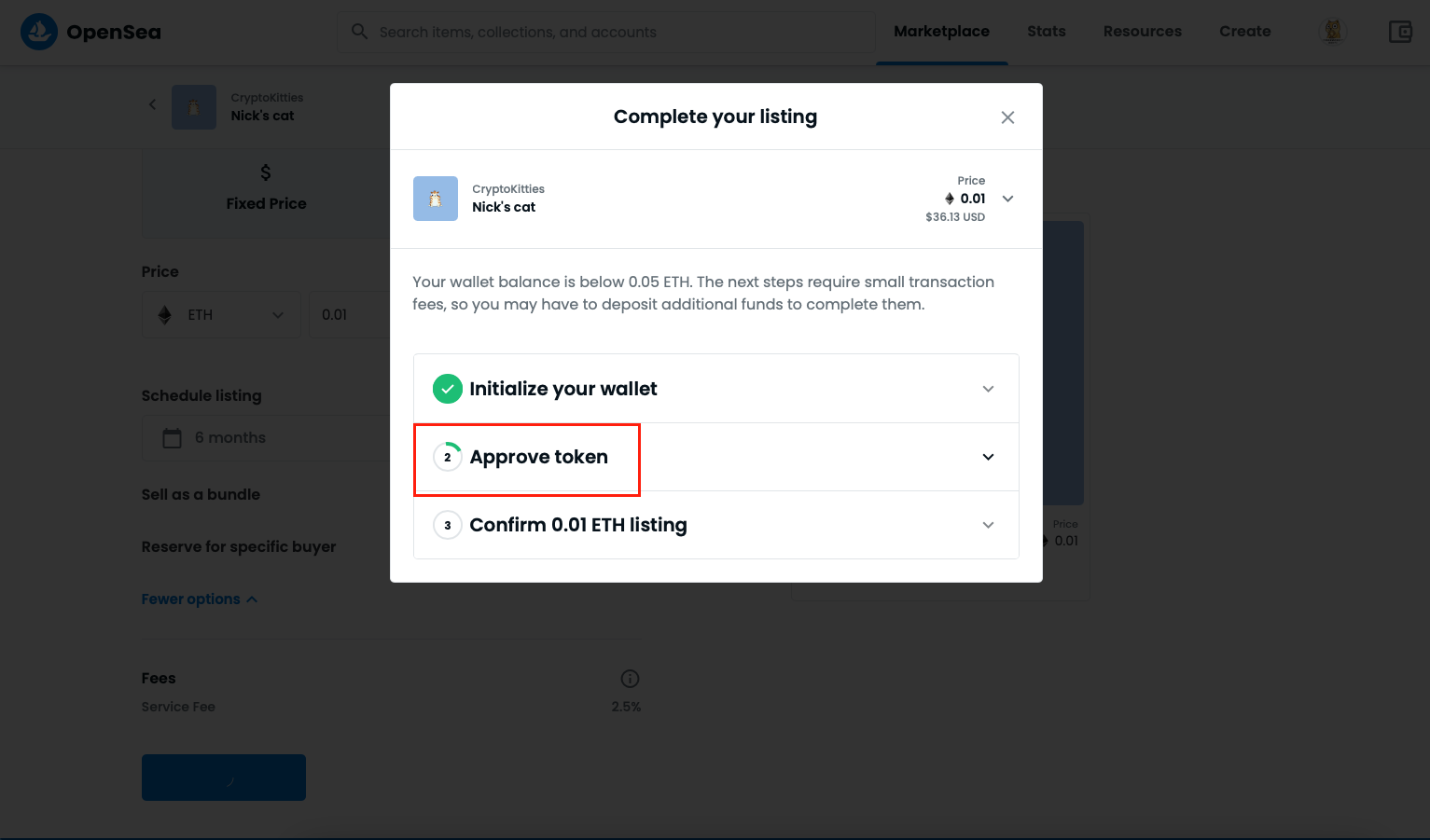The image size is (1430, 840).
Task: Click the Nick's cat thumbnail in dialog
Action: click(x=436, y=199)
